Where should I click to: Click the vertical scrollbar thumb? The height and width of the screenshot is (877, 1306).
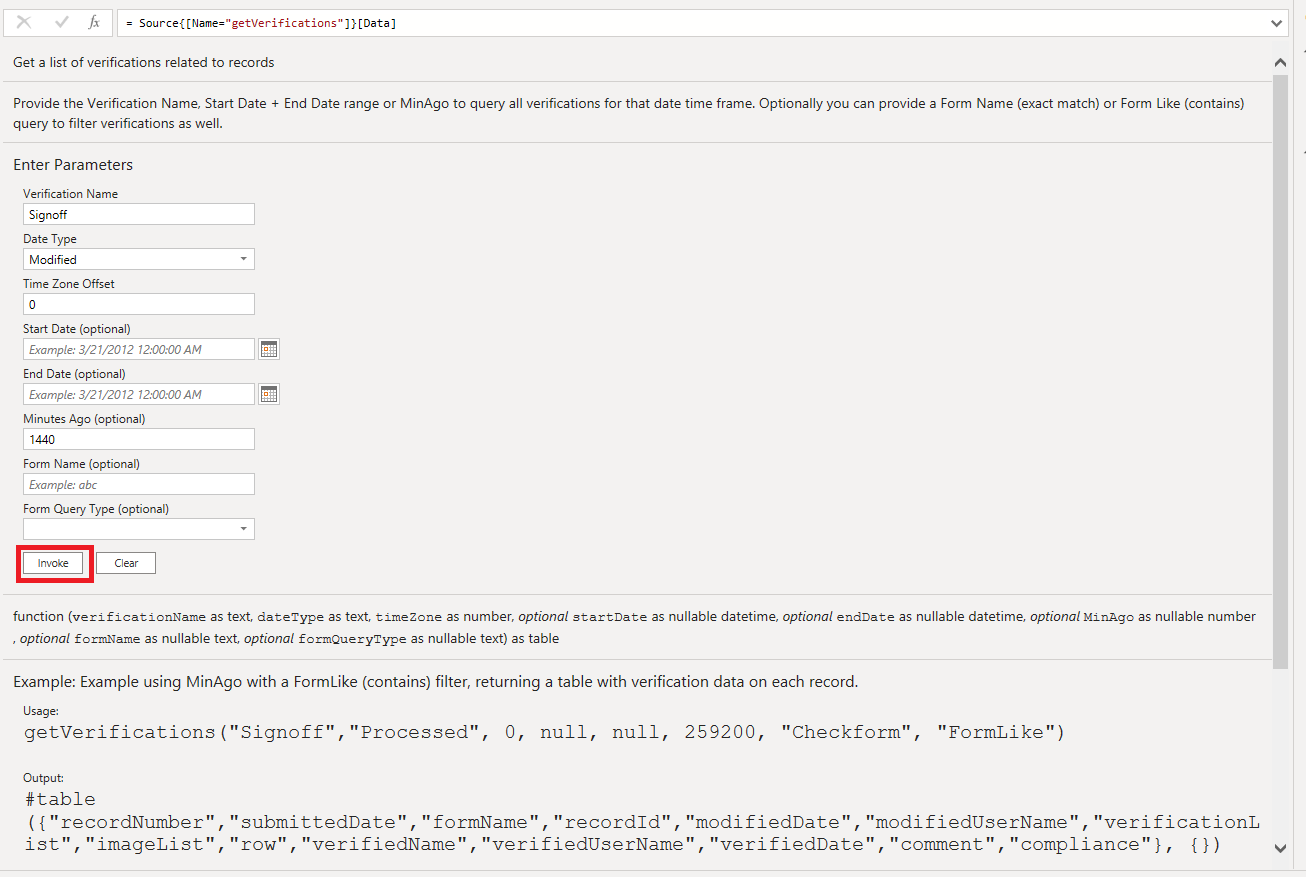tap(1281, 370)
